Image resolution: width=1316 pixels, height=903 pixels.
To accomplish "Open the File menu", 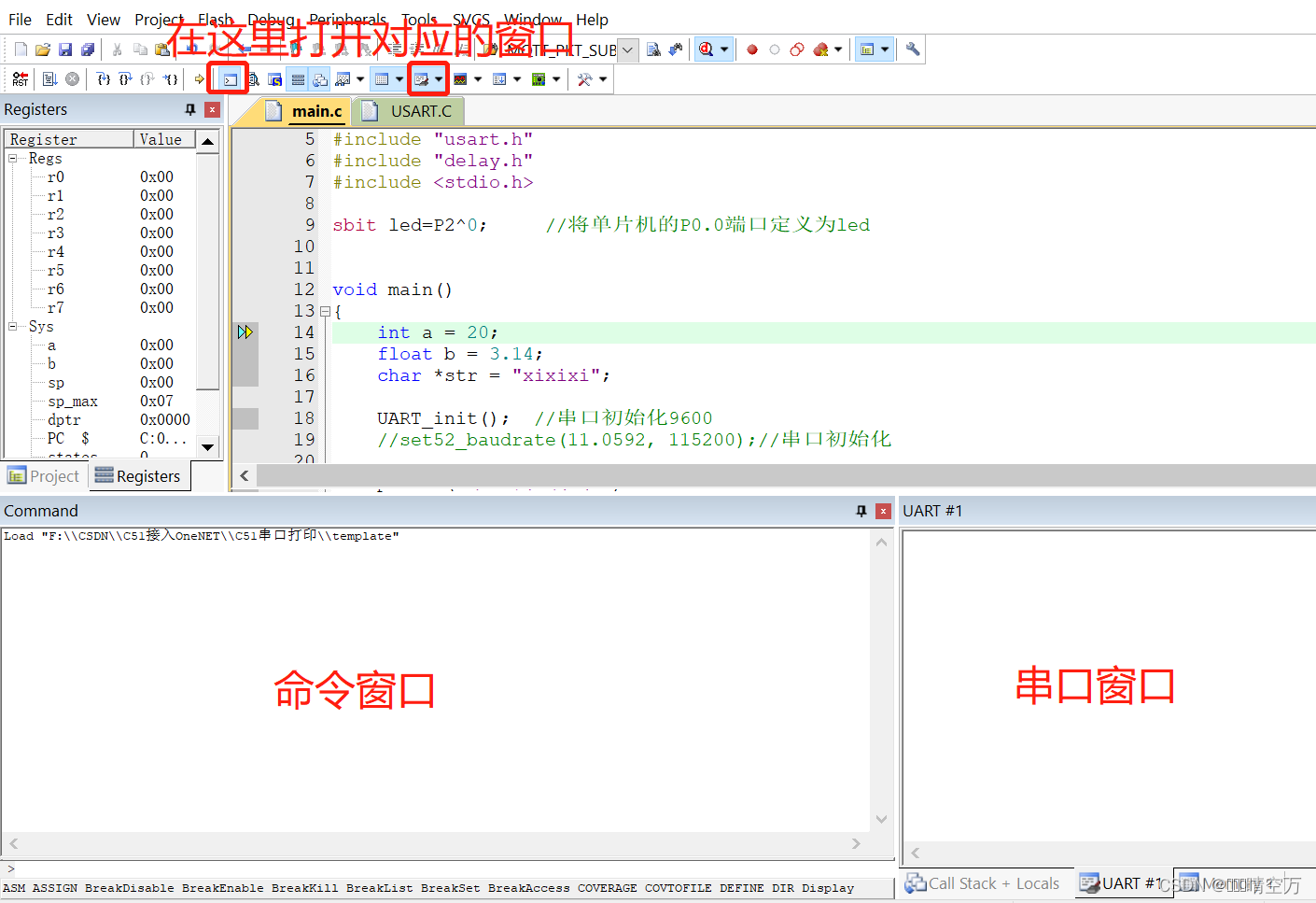I will [x=20, y=19].
